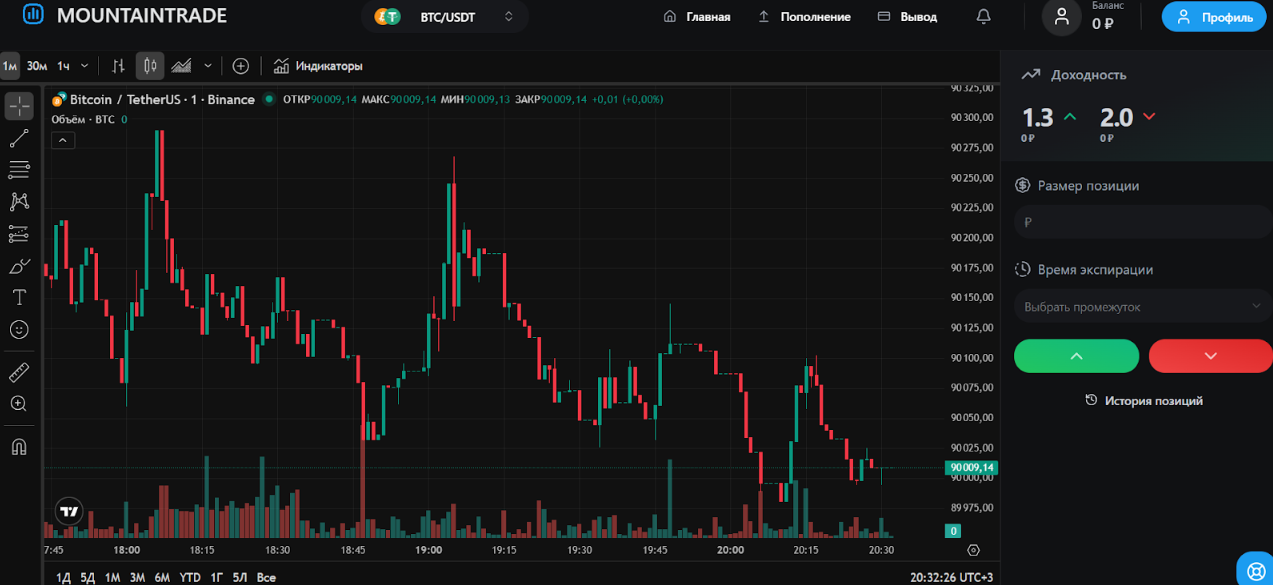Click the 90 009,14 current price label

pyautogui.click(x=971, y=467)
